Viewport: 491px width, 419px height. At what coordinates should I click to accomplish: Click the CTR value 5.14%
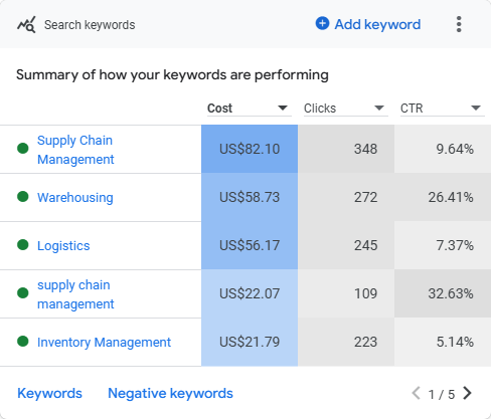point(455,342)
